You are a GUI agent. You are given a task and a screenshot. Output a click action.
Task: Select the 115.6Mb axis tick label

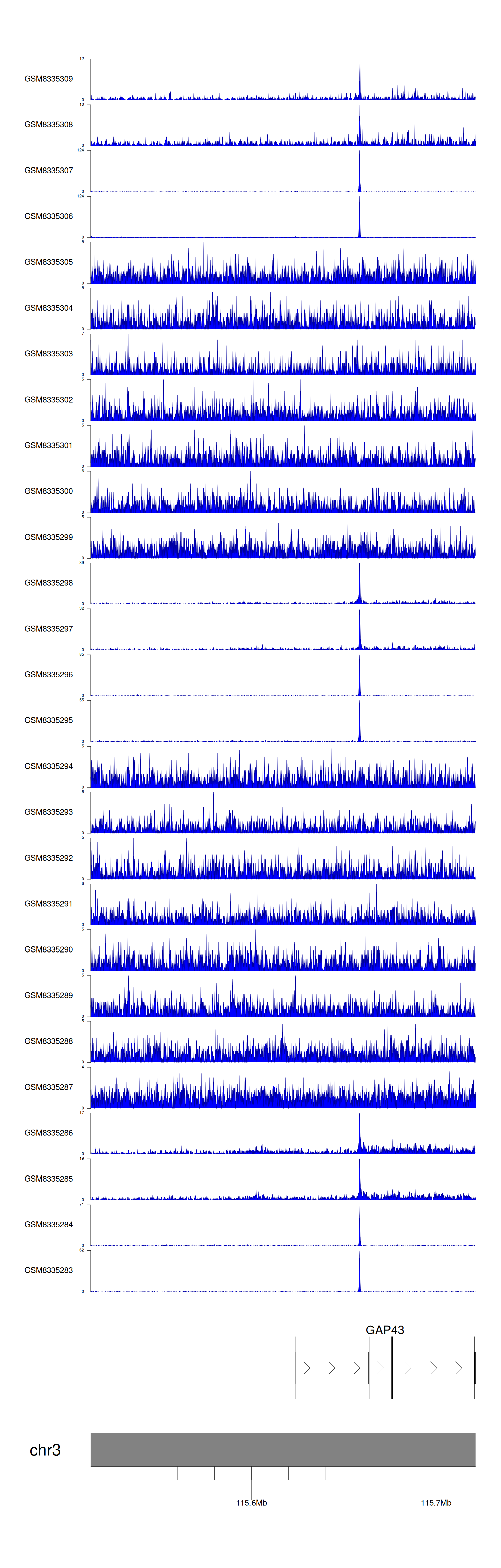click(251, 1503)
